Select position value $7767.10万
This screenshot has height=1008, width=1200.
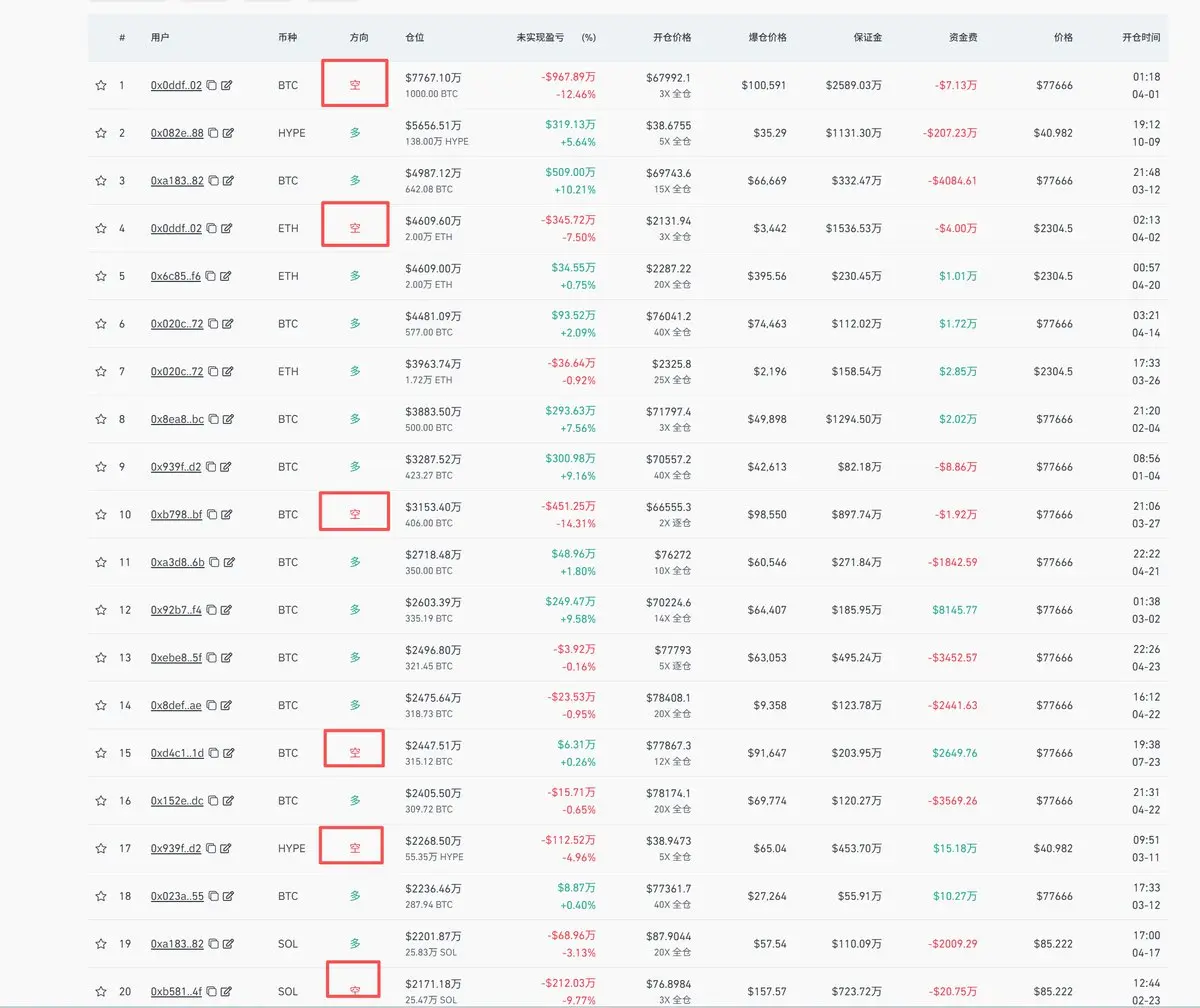[434, 78]
